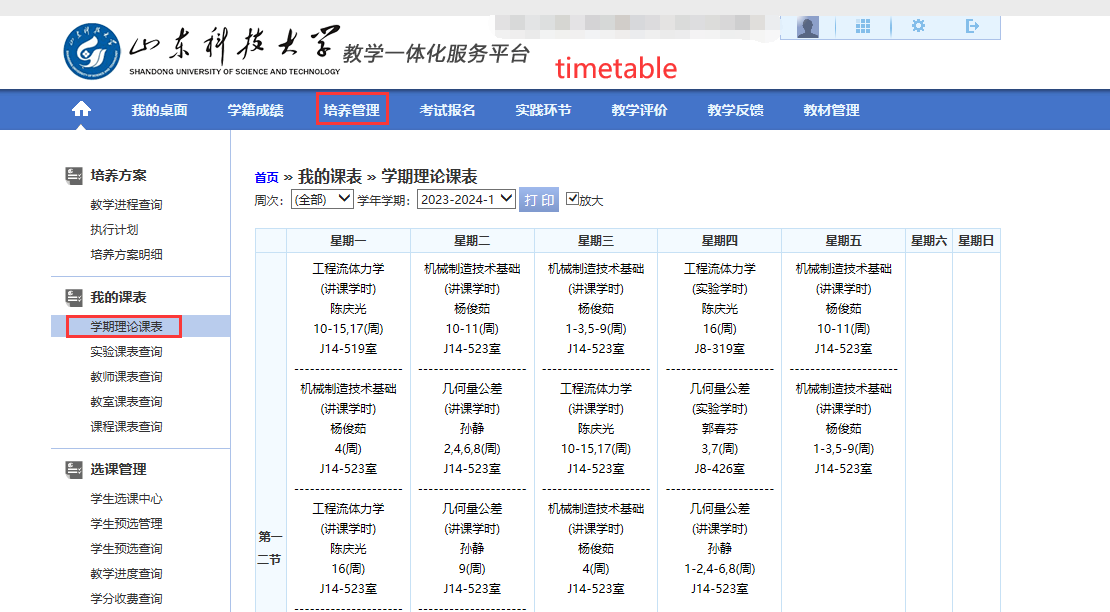
Task: Click the 选课管理 section icon in sidebar
Action: (73, 470)
